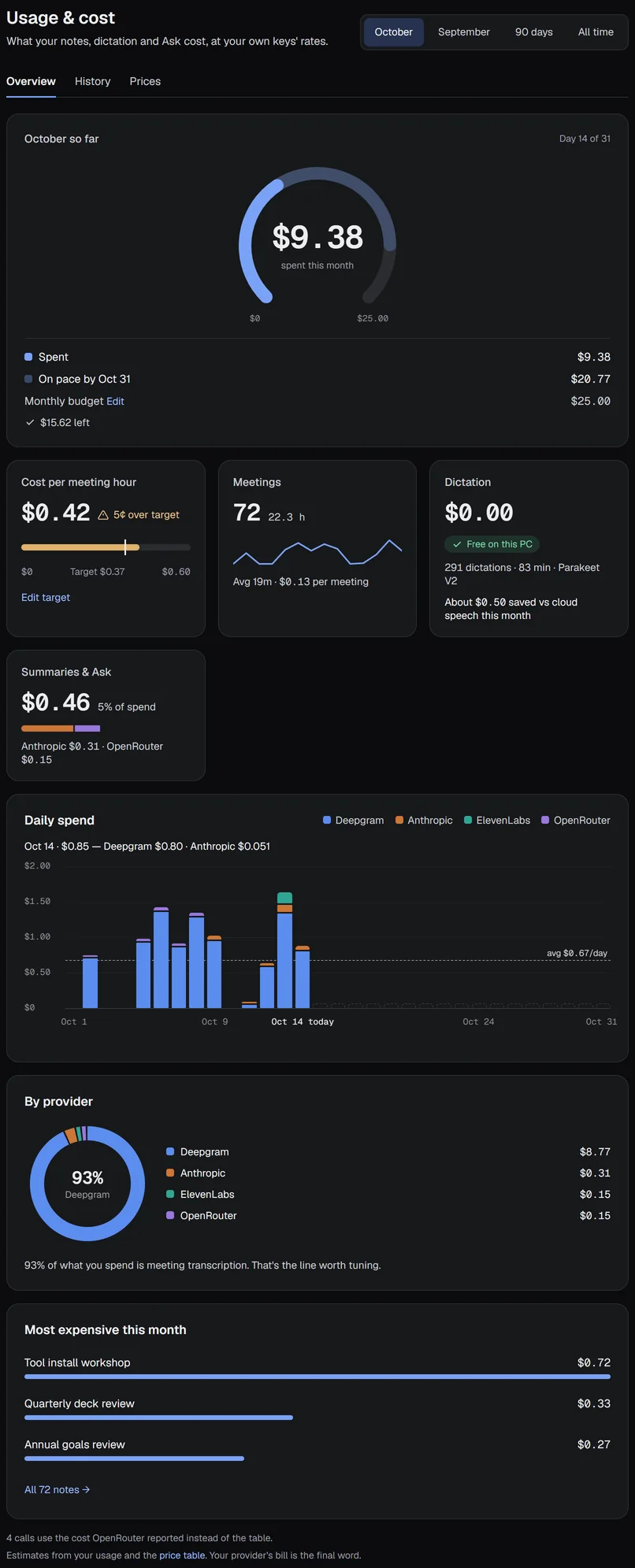The width and height of the screenshot is (635, 1568).
Task: Click Edit next to Monthly budget
Action: [115, 401]
